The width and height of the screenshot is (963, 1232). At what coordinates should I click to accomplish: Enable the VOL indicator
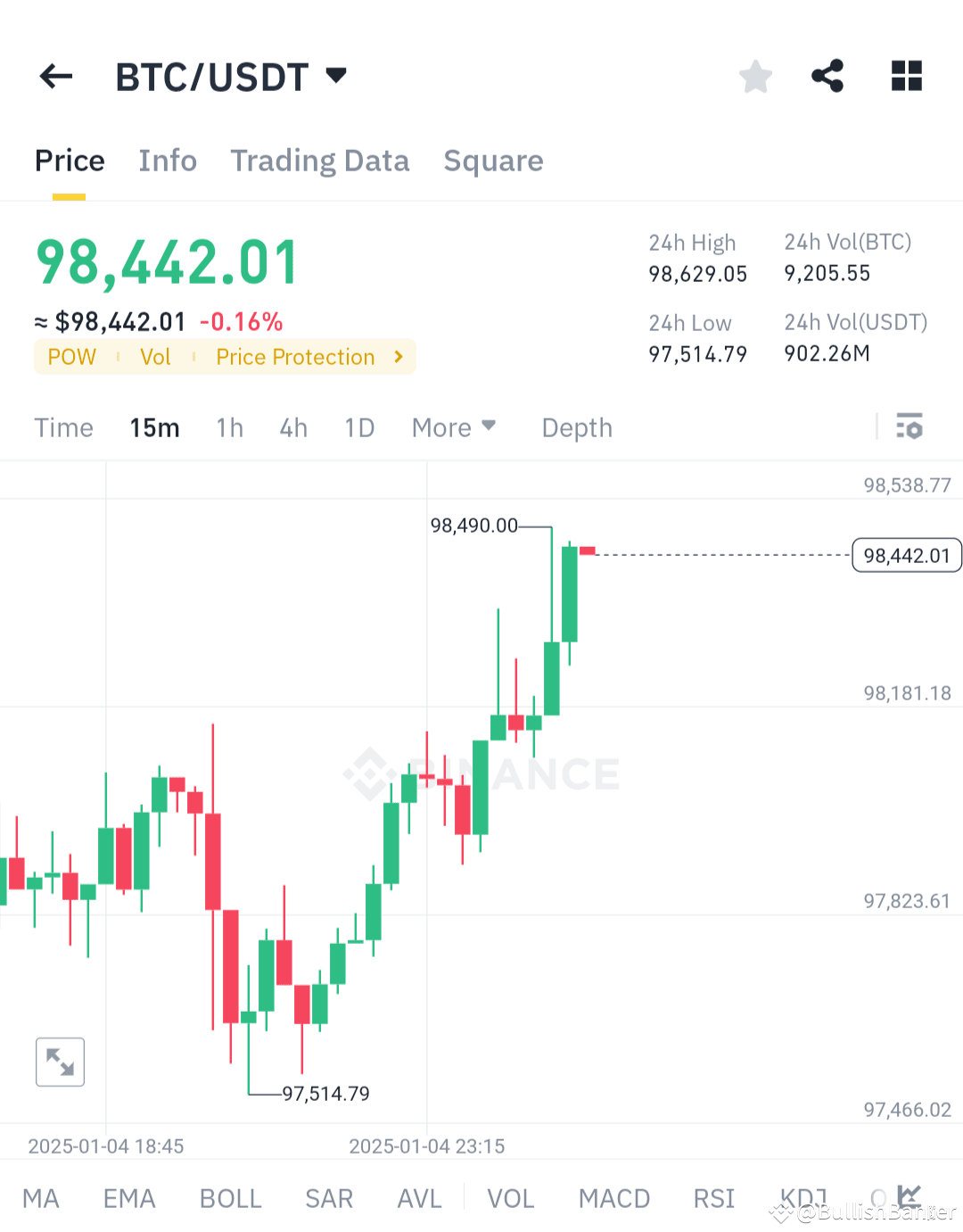tap(511, 1199)
